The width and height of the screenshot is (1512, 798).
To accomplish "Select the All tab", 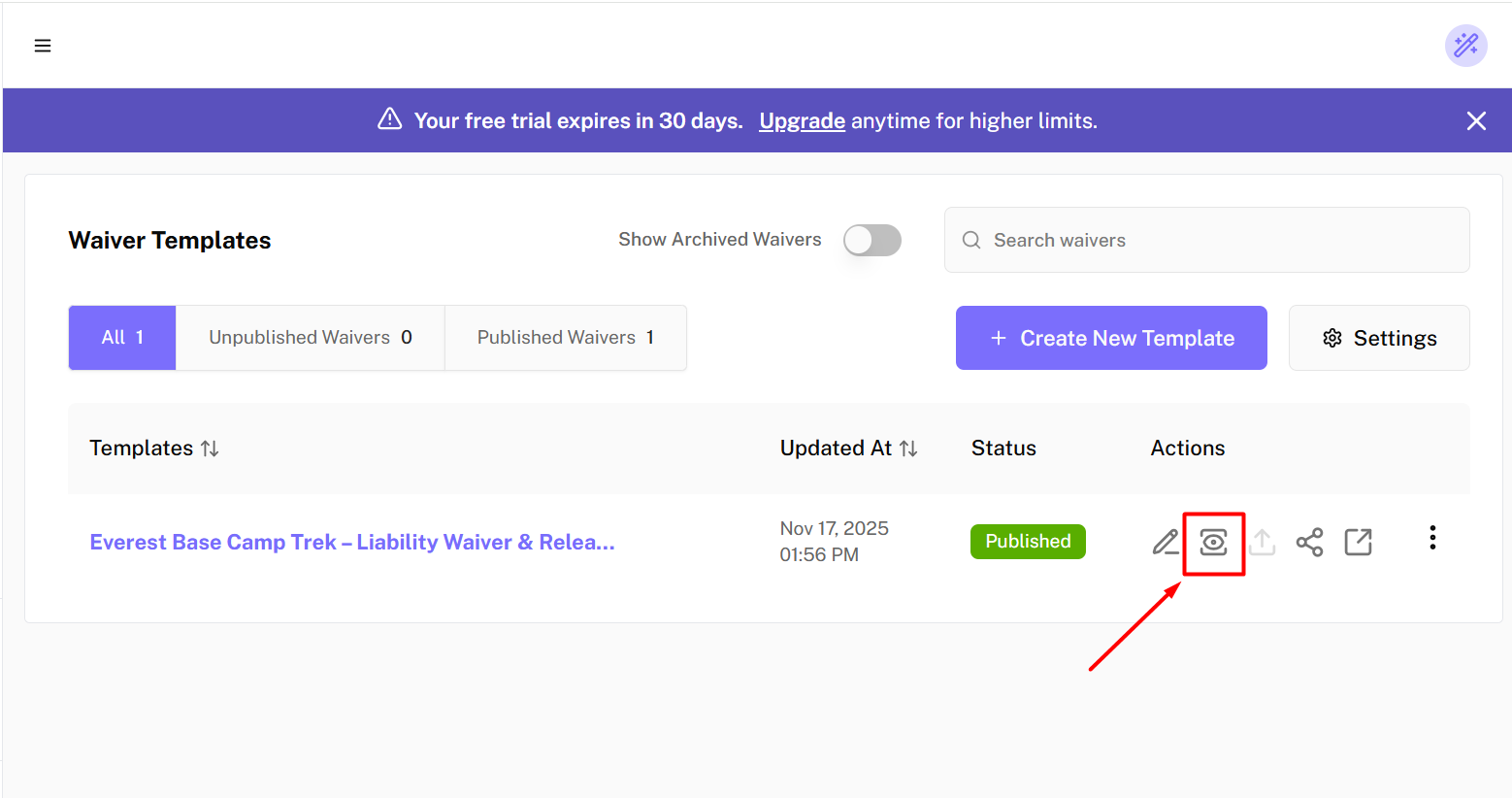I will click(122, 338).
